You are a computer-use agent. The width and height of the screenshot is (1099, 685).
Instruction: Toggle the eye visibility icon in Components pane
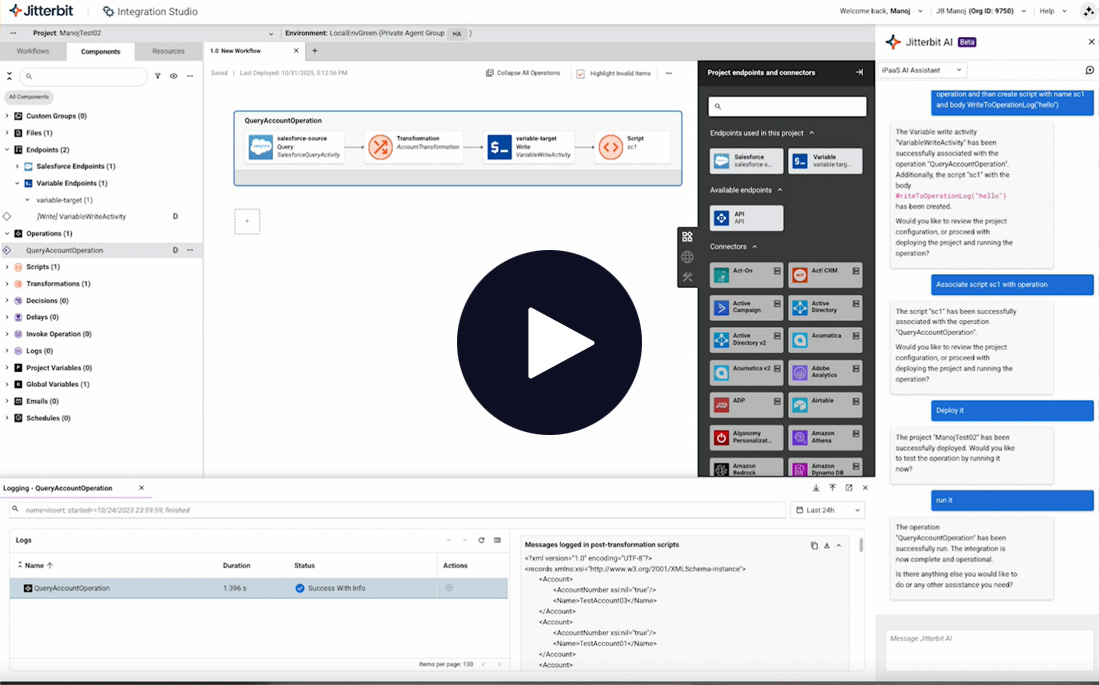pos(173,76)
